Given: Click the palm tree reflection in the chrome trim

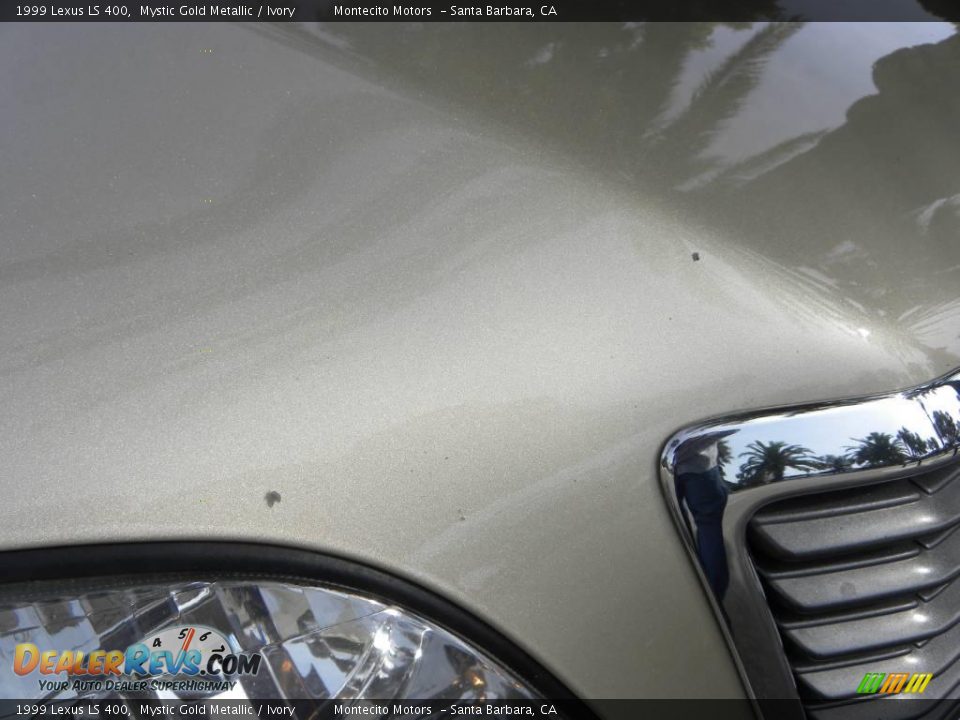Looking at the screenshot, I should coord(775,460).
